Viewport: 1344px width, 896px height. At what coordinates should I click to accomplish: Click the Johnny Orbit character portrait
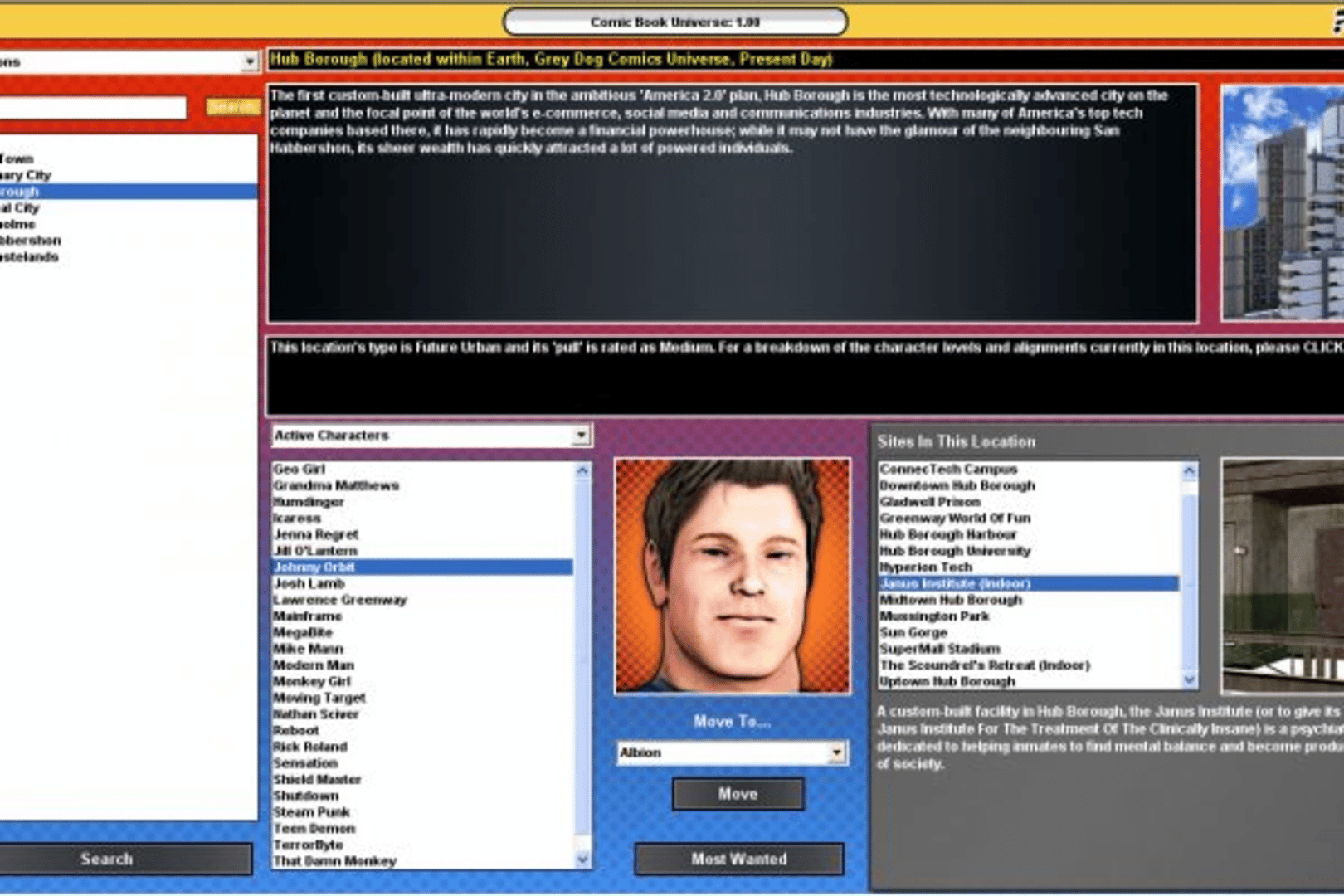[x=732, y=576]
